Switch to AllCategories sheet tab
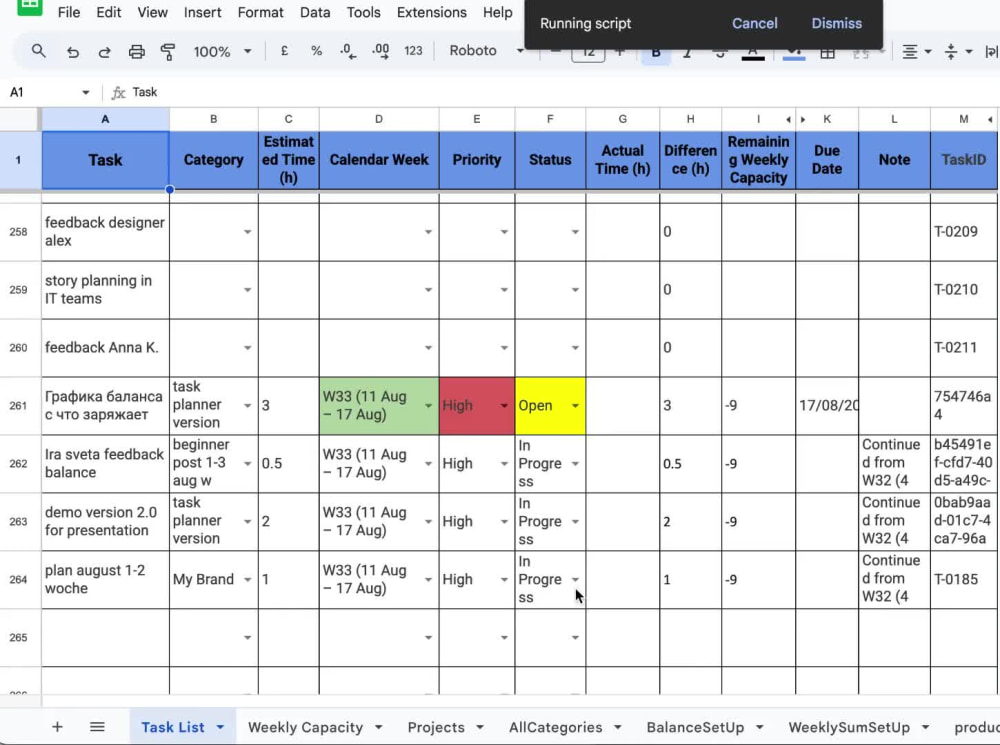This screenshot has width=1000, height=745. [x=555, y=728]
